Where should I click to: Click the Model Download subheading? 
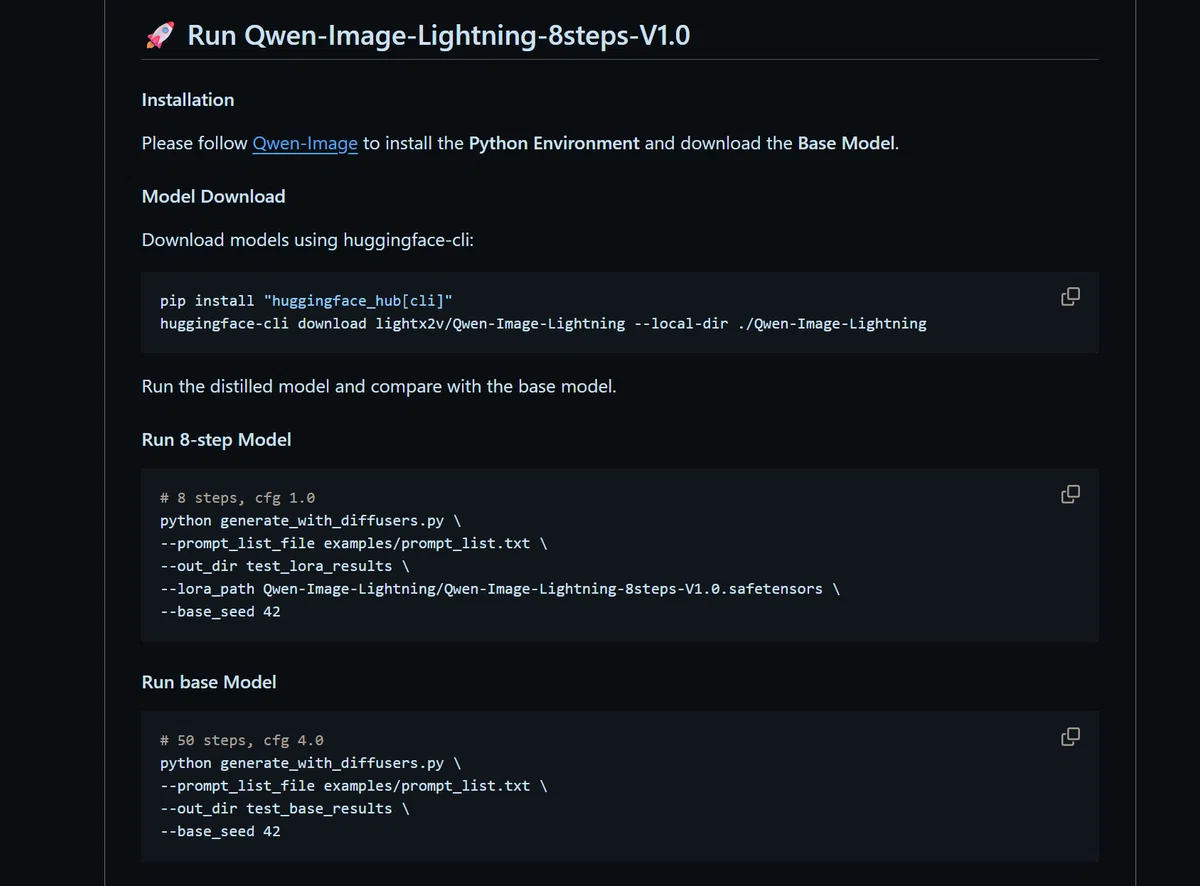click(x=214, y=197)
